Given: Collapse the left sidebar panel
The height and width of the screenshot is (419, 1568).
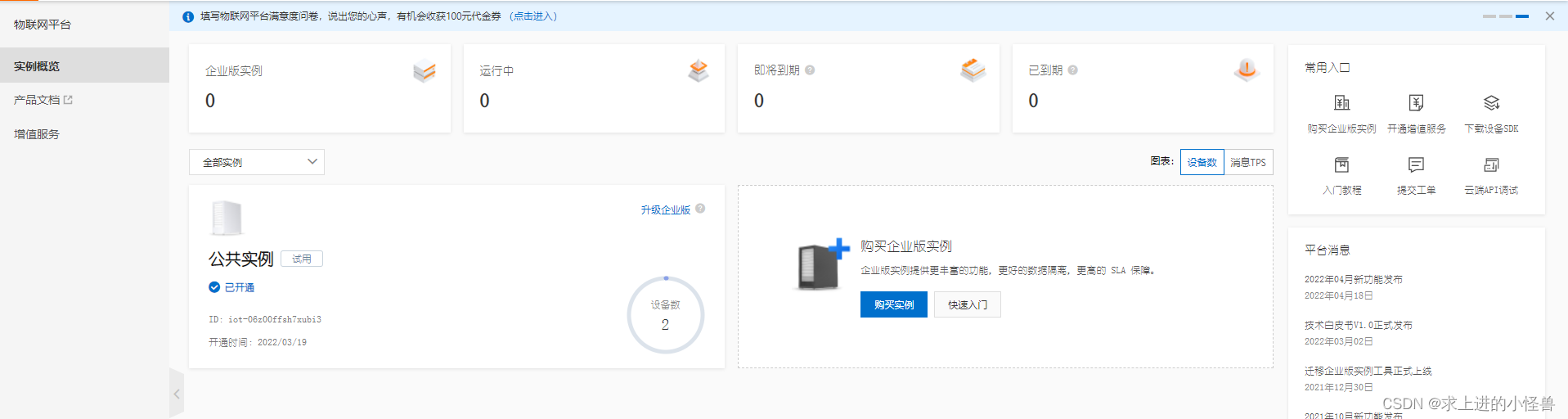Looking at the screenshot, I should (177, 394).
